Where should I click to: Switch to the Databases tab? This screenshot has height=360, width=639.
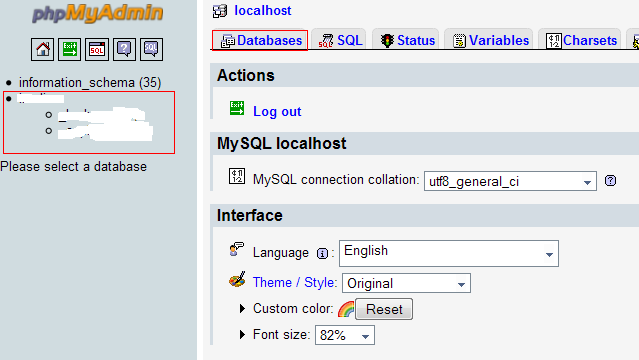pyautogui.click(x=261, y=40)
